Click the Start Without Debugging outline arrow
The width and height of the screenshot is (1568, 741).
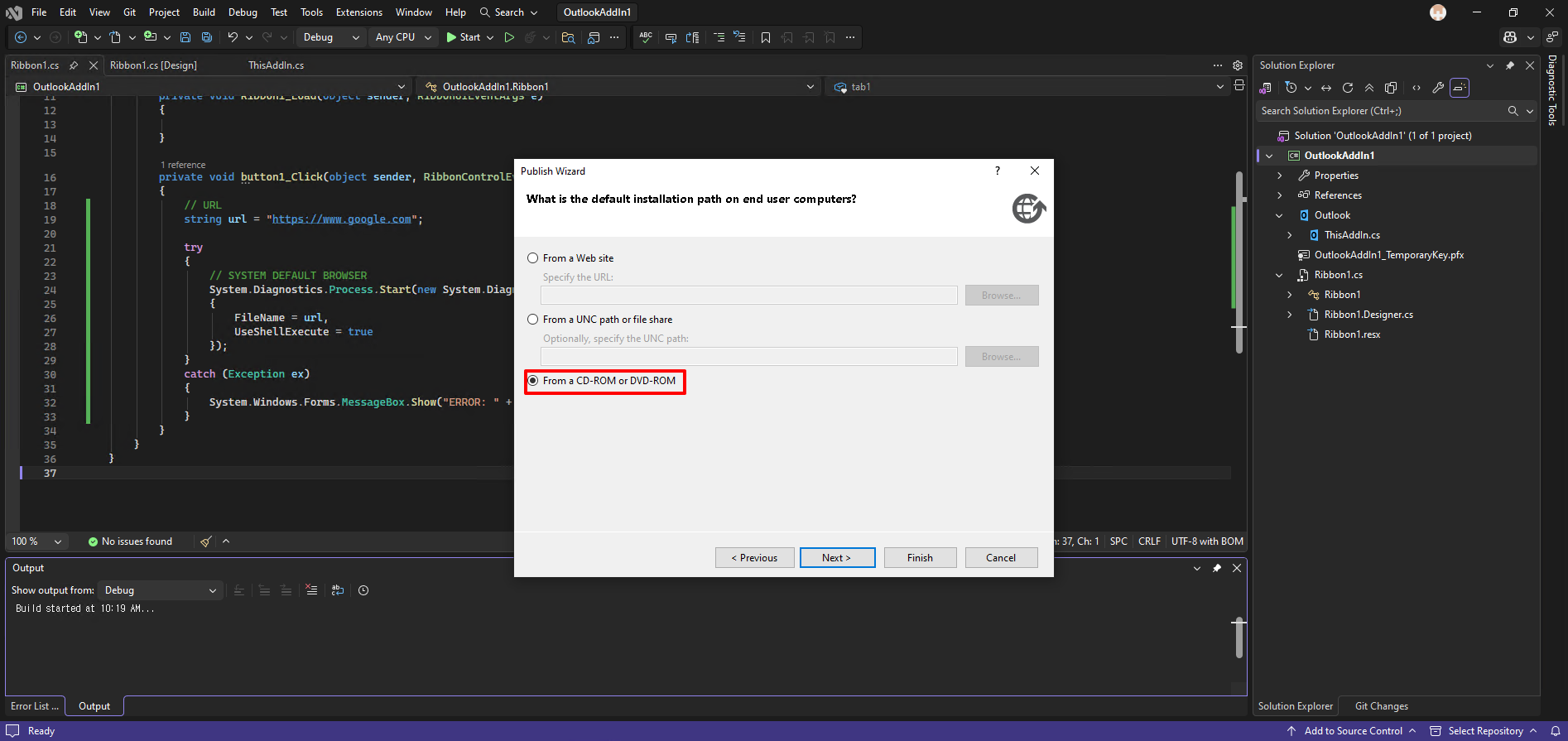[x=509, y=37]
